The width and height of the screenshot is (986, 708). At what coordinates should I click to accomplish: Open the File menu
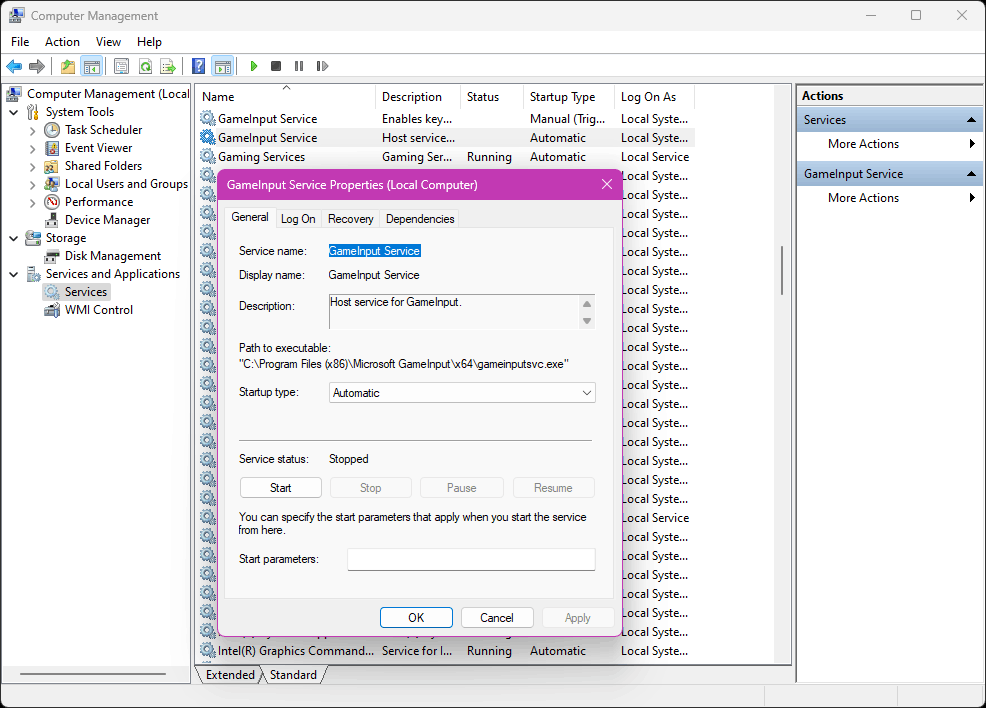(x=20, y=41)
